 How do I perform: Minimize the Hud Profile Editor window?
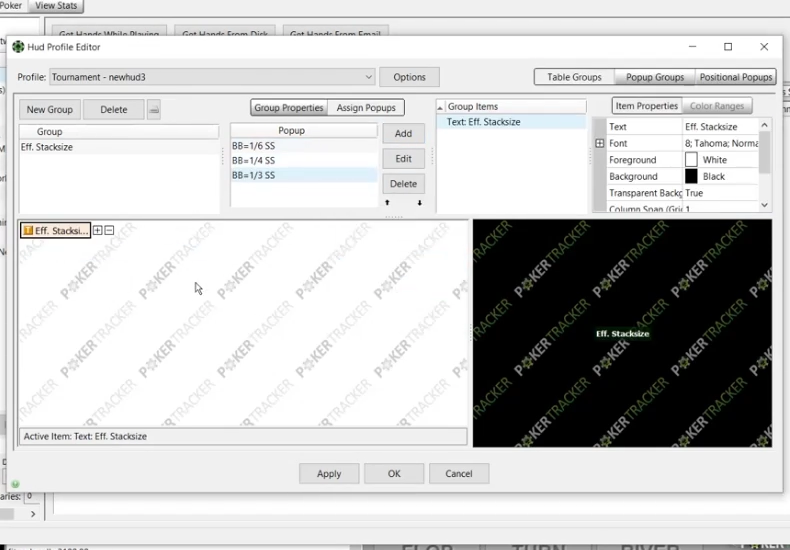(x=692, y=47)
